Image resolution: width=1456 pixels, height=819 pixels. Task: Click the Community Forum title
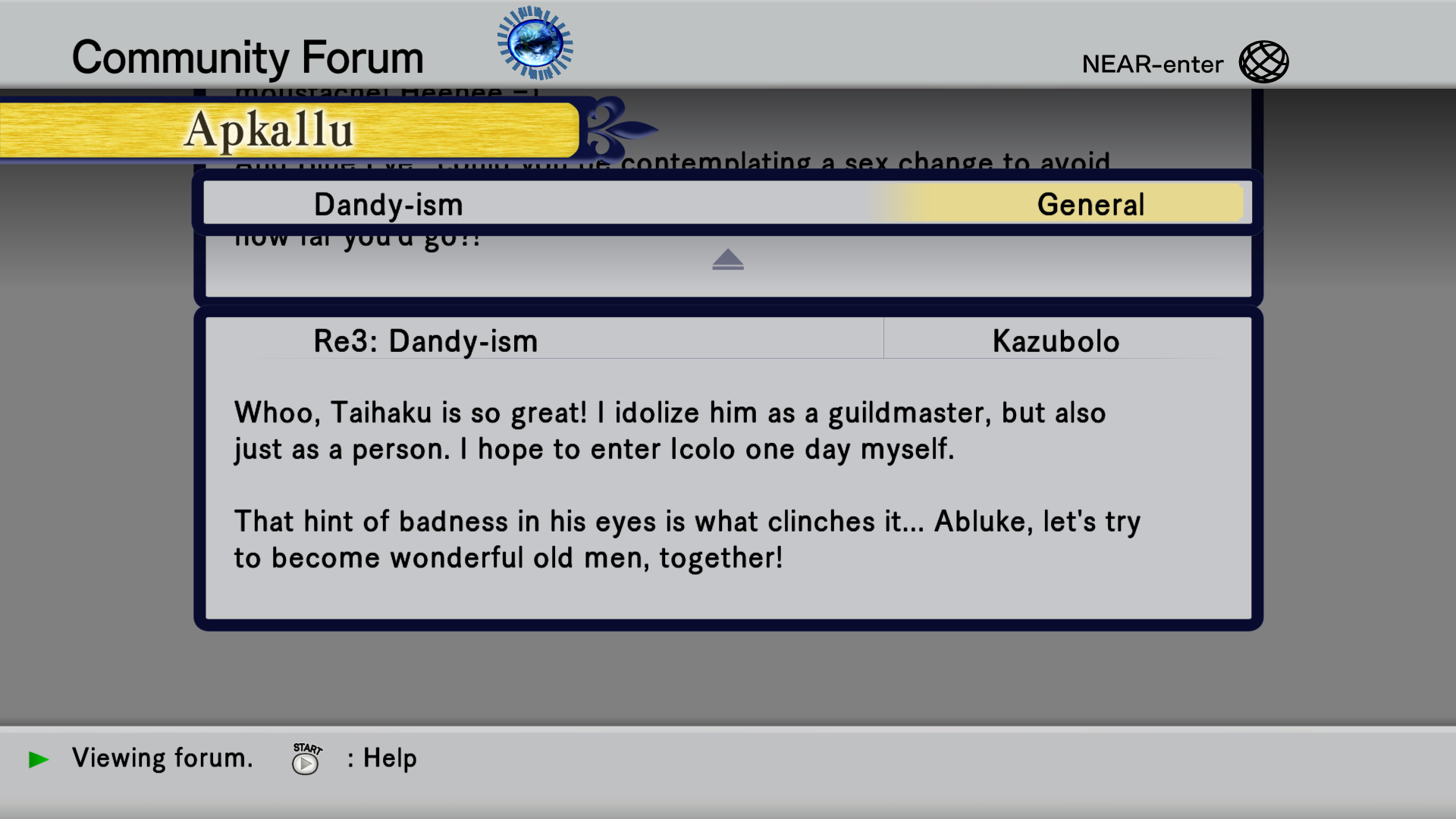pyautogui.click(x=247, y=58)
